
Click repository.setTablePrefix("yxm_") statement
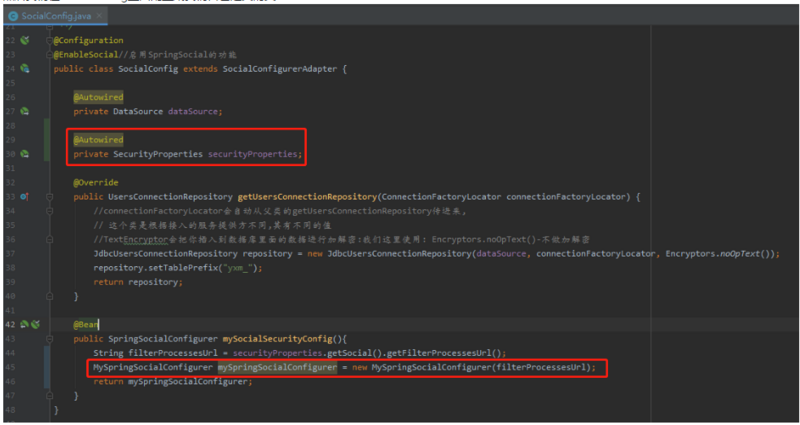point(178,268)
